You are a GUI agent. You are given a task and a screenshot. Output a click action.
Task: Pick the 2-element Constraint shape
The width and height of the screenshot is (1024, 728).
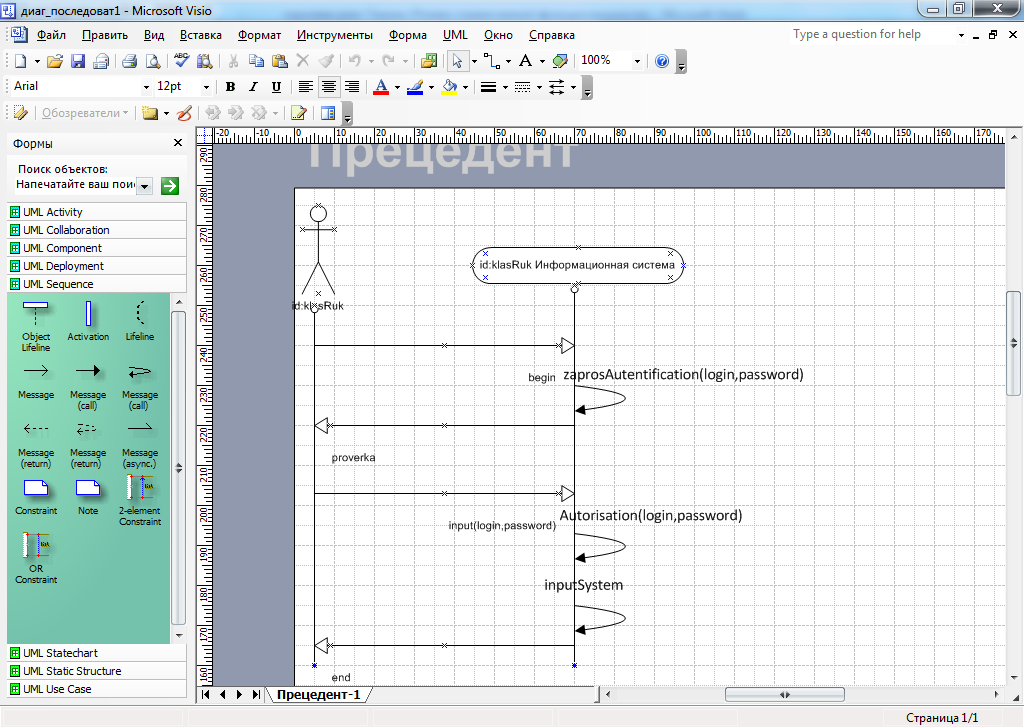point(140,501)
